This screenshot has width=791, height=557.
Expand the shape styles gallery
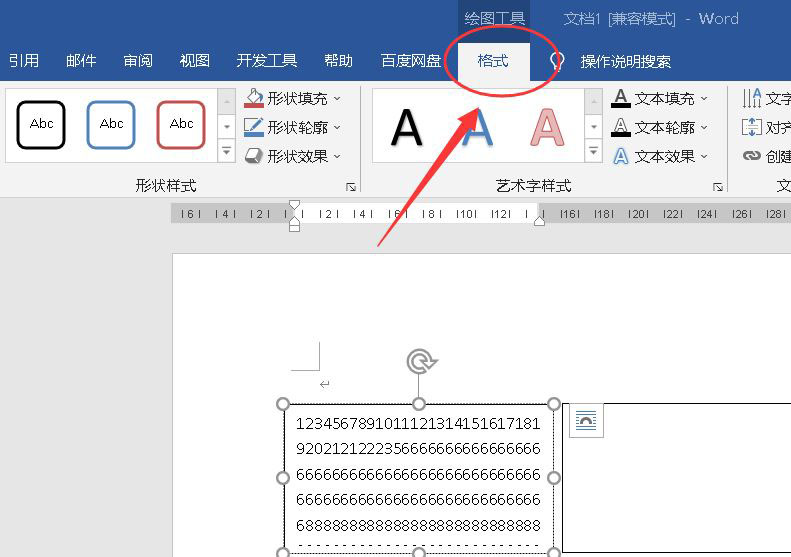click(x=227, y=151)
